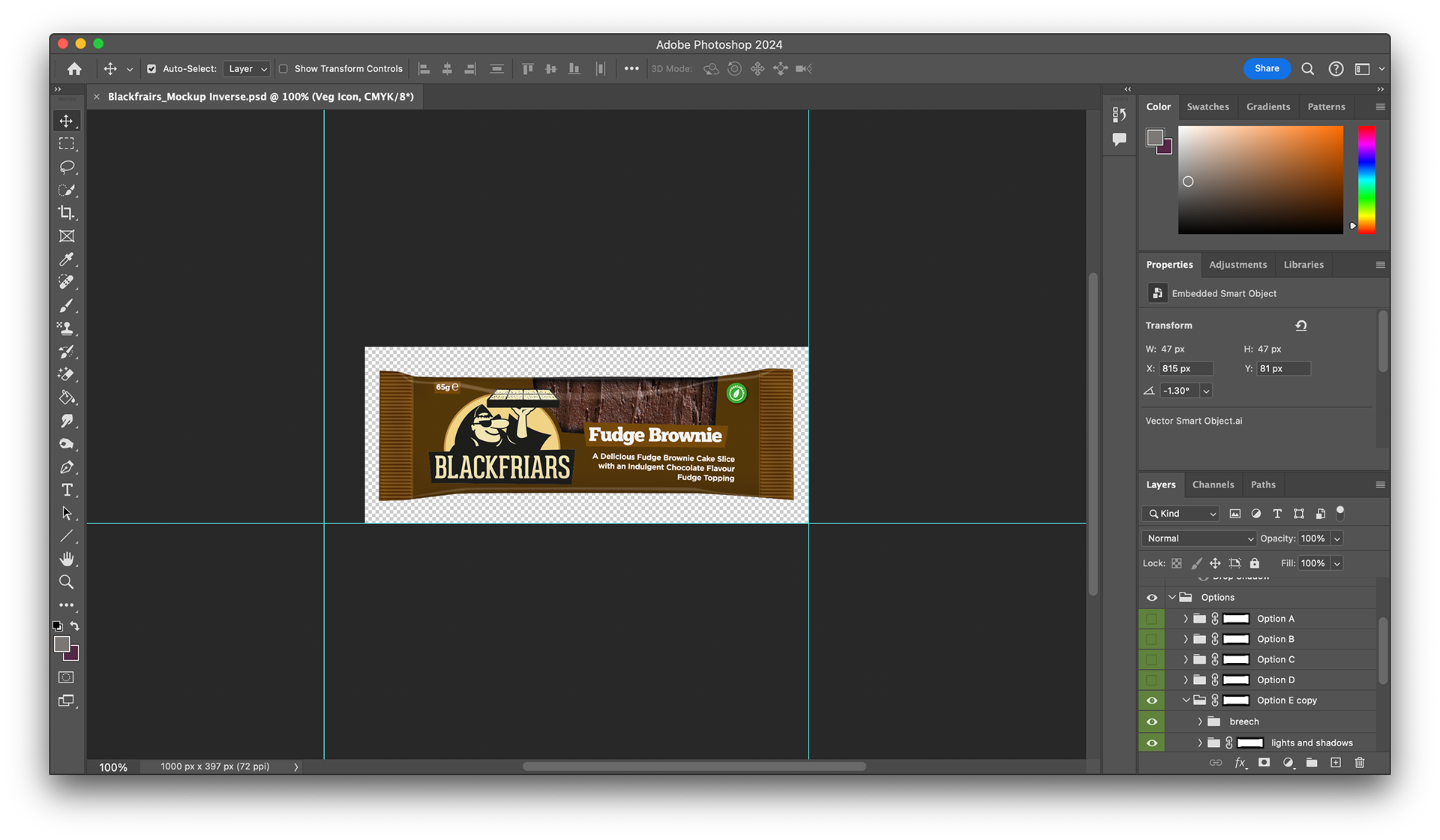
Task: Create a new layer group
Action: pyautogui.click(x=1312, y=763)
